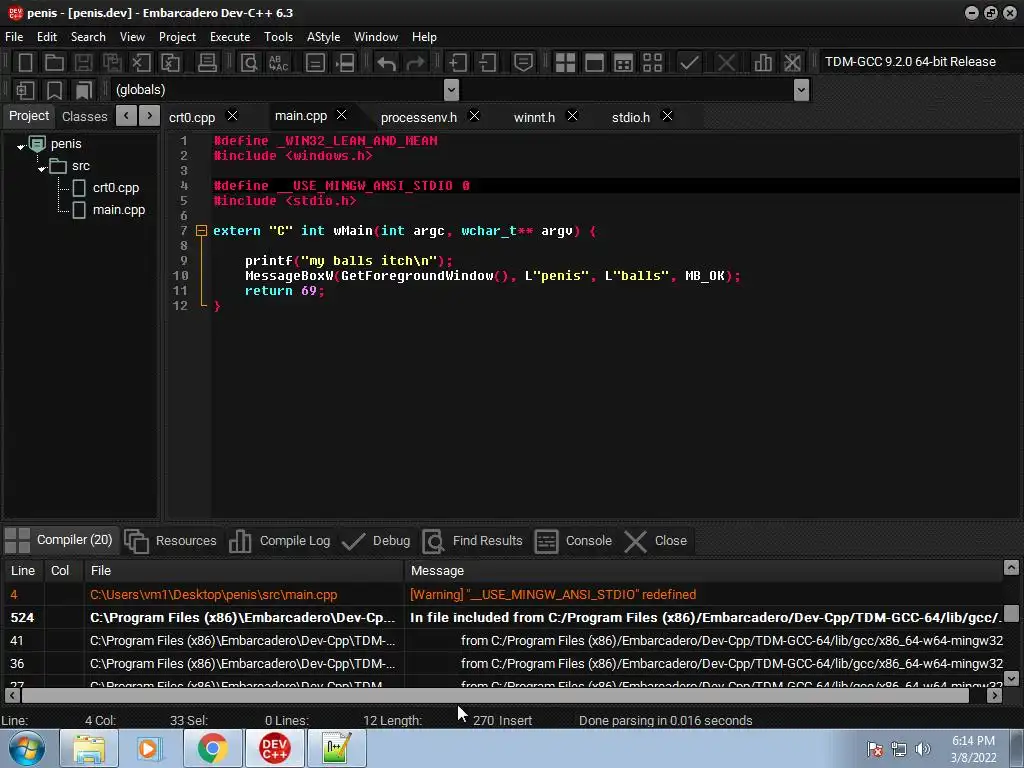Open the Project menu

click(x=177, y=37)
